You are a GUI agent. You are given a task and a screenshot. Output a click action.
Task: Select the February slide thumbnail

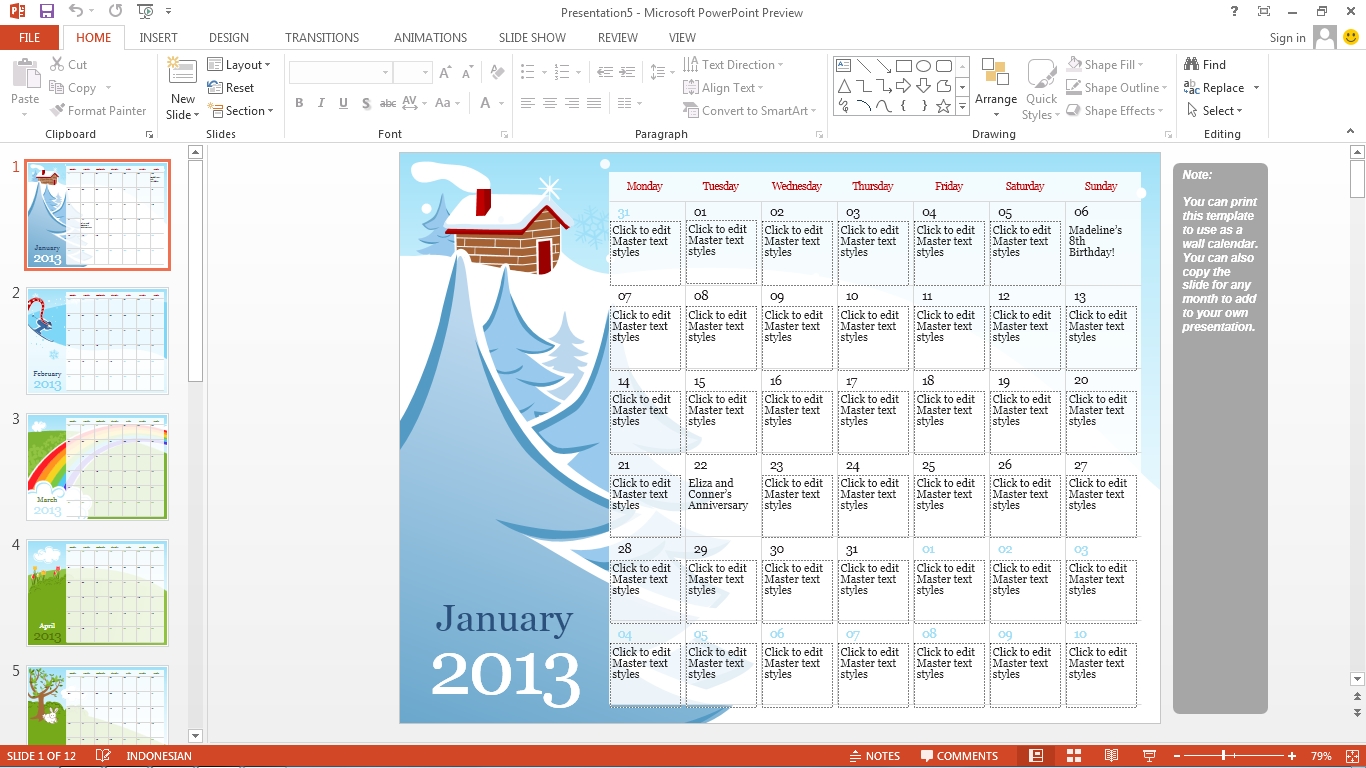tap(98, 341)
